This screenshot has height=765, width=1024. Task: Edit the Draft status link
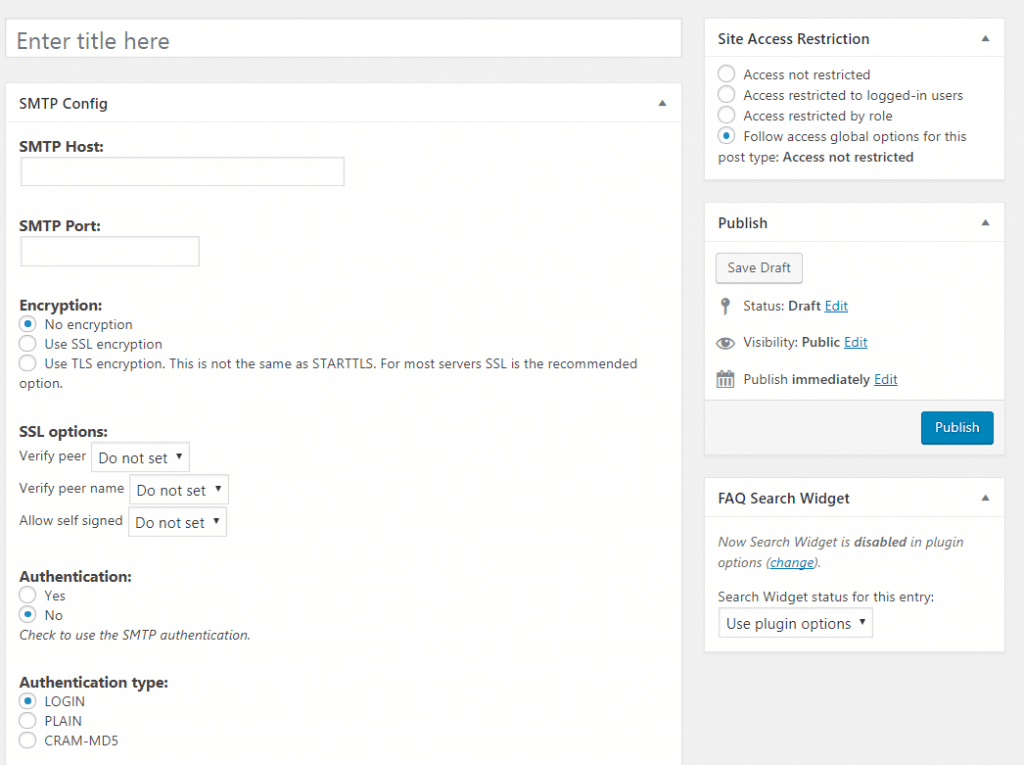[x=836, y=306]
